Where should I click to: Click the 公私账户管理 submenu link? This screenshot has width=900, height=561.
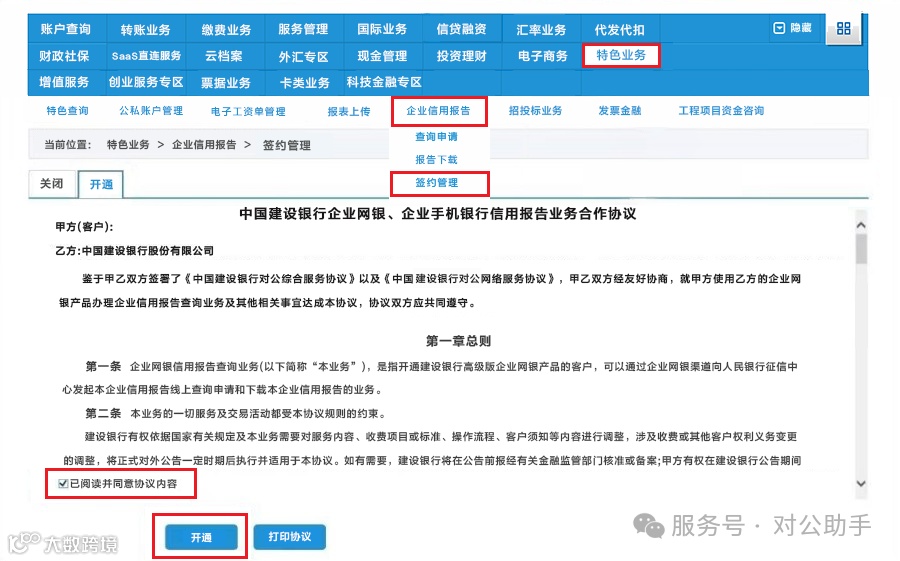click(x=151, y=111)
